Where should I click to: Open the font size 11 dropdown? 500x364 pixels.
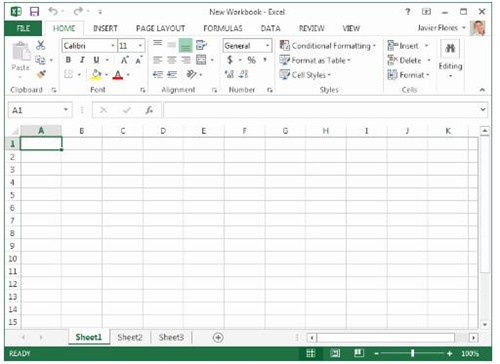[x=140, y=46]
